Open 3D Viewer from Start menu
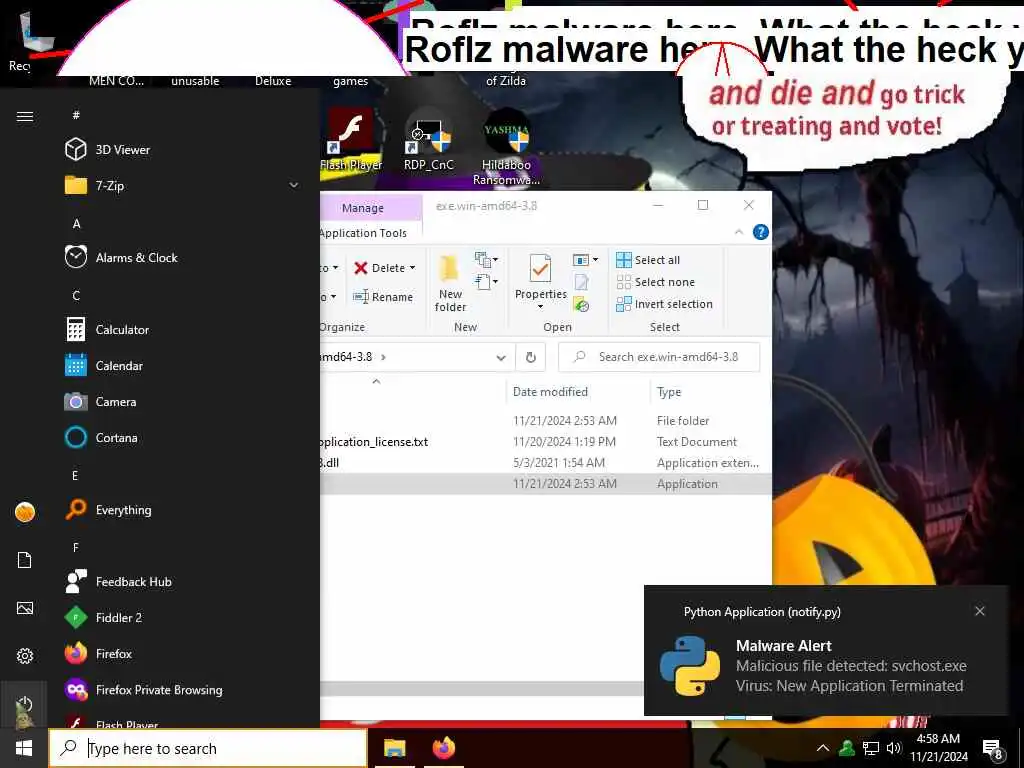 [122, 150]
